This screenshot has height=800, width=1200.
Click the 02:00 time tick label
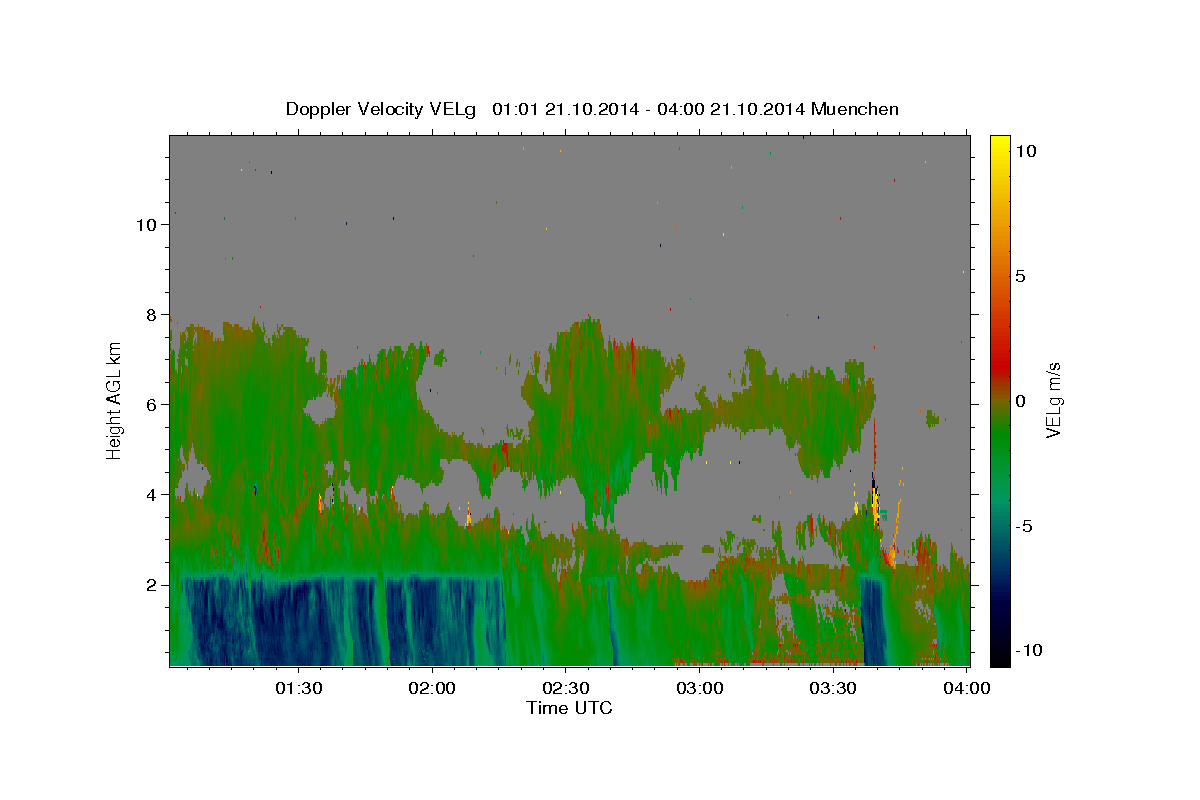click(x=433, y=688)
